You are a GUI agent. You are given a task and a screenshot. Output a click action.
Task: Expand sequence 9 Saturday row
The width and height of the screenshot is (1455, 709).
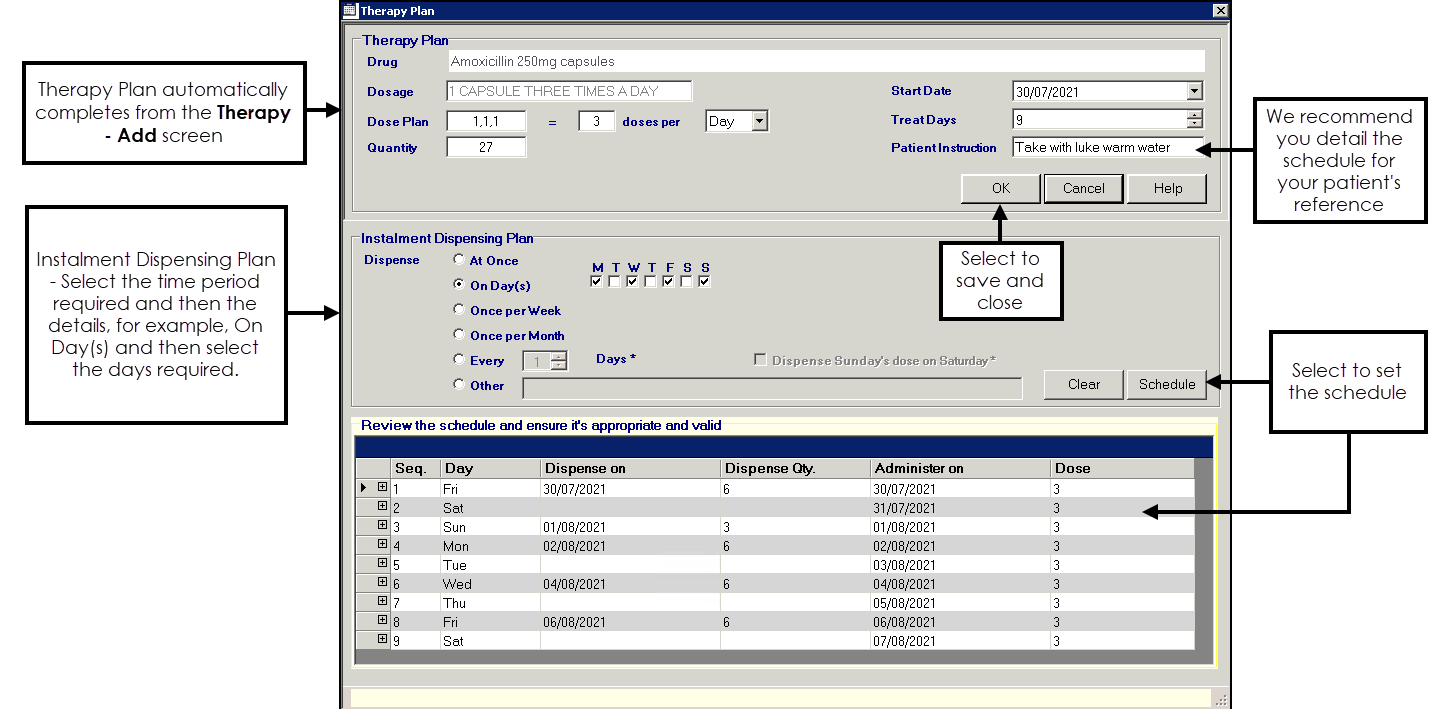click(x=382, y=639)
